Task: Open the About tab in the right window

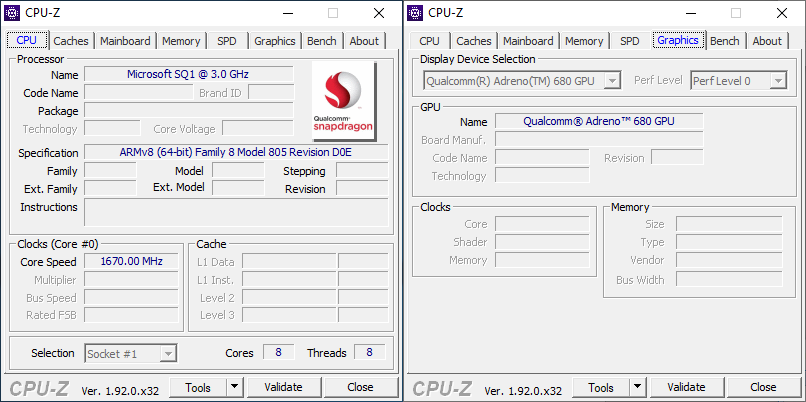Action: coord(767,41)
